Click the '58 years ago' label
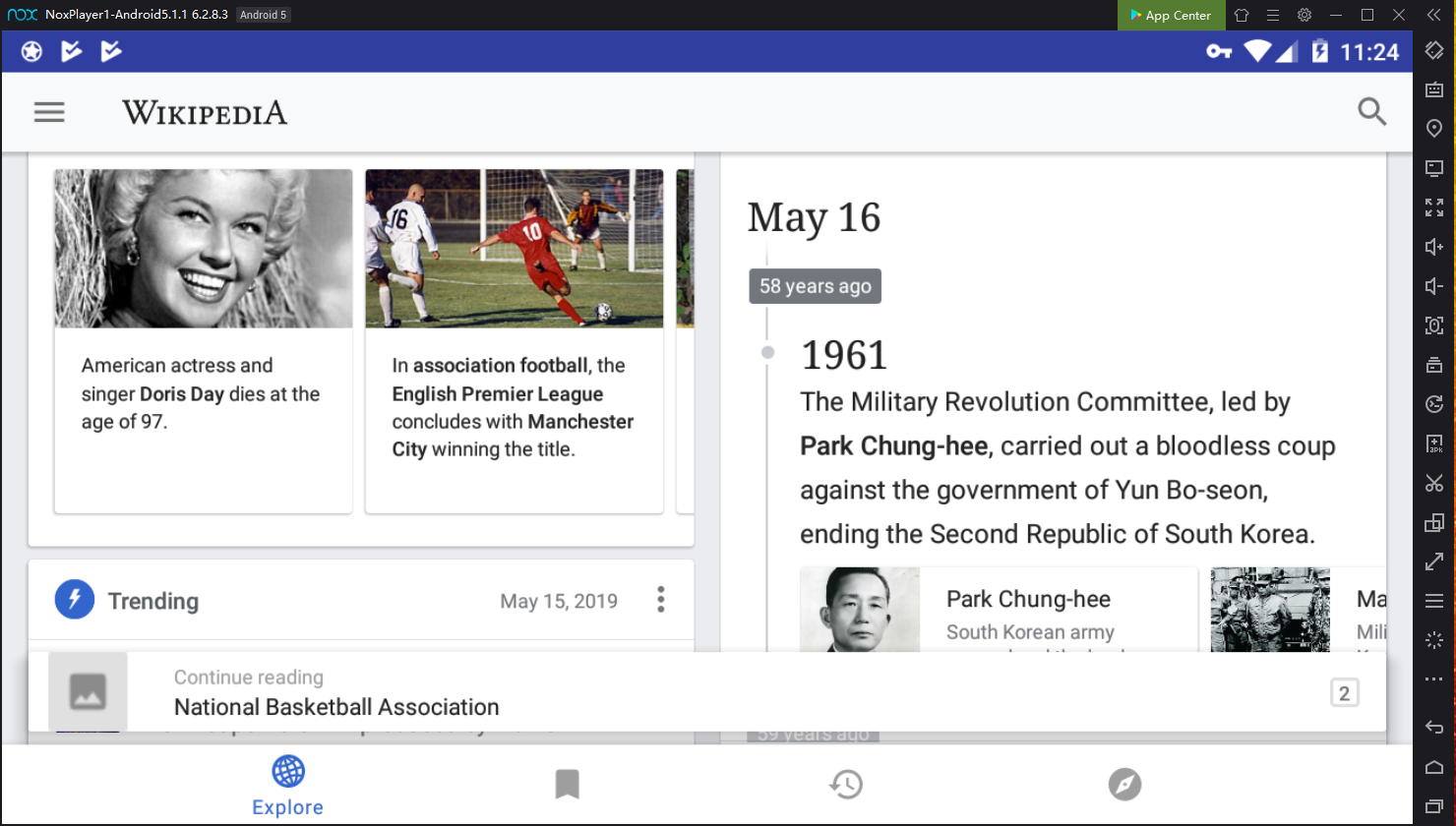1456x826 pixels. click(x=816, y=286)
